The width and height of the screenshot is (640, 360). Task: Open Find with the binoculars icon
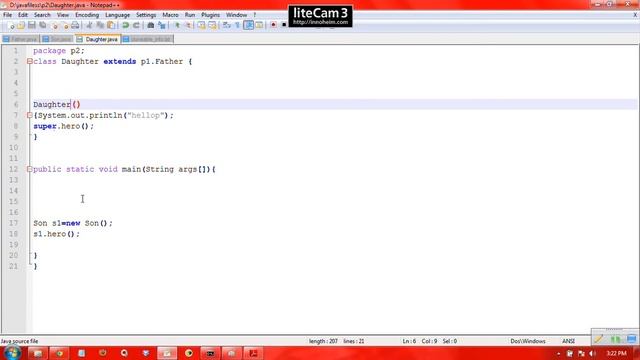[151, 25]
